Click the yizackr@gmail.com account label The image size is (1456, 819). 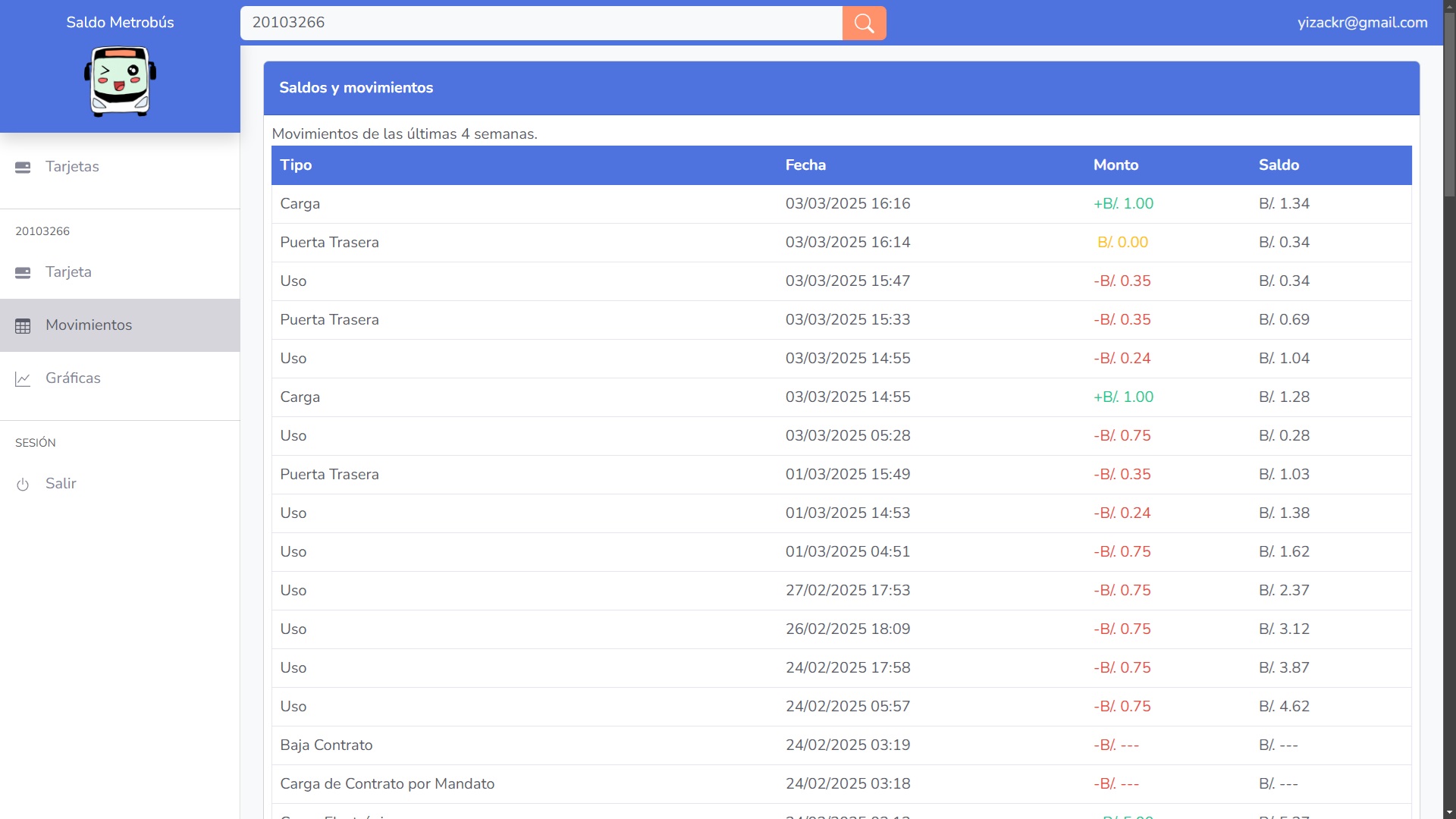[1362, 22]
